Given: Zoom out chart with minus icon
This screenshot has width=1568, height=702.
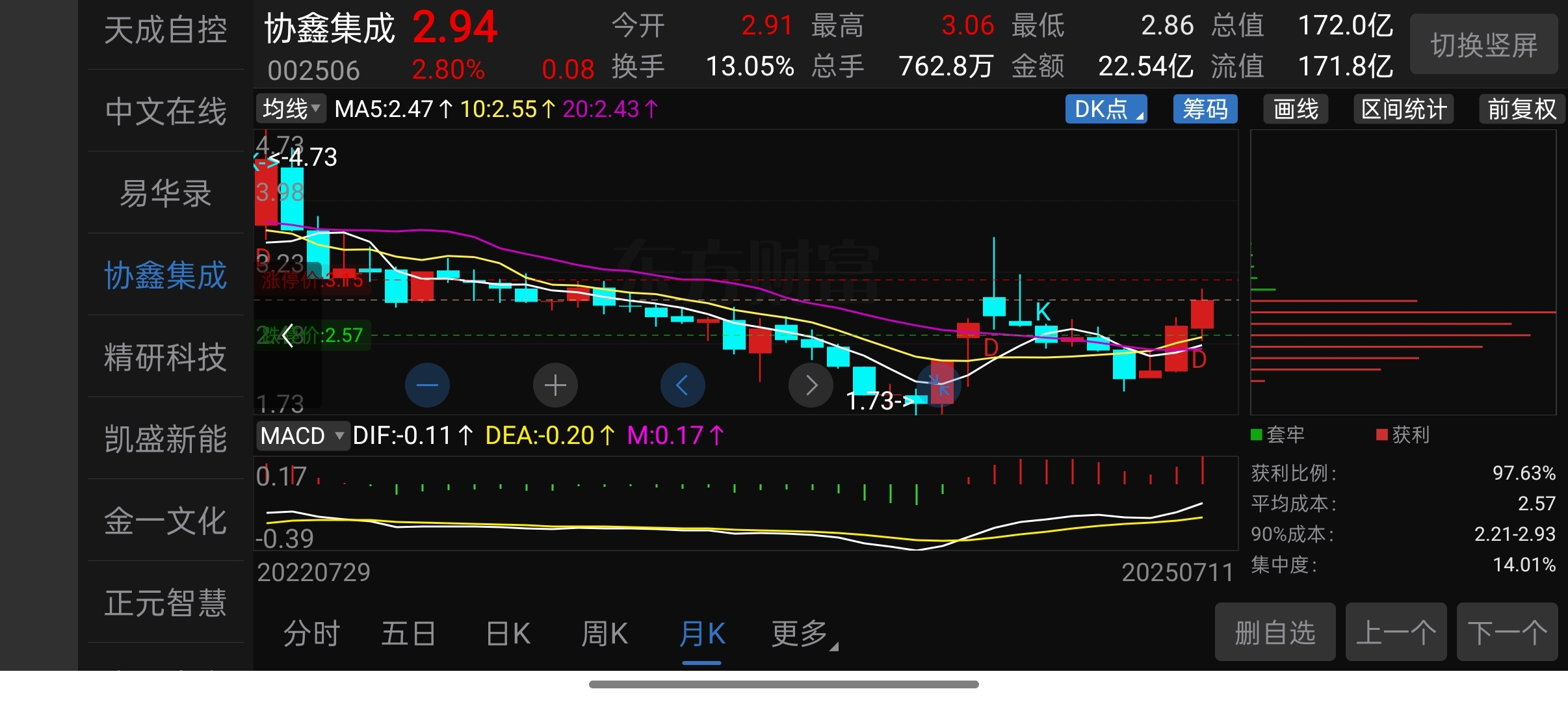Looking at the screenshot, I should coord(427,385).
